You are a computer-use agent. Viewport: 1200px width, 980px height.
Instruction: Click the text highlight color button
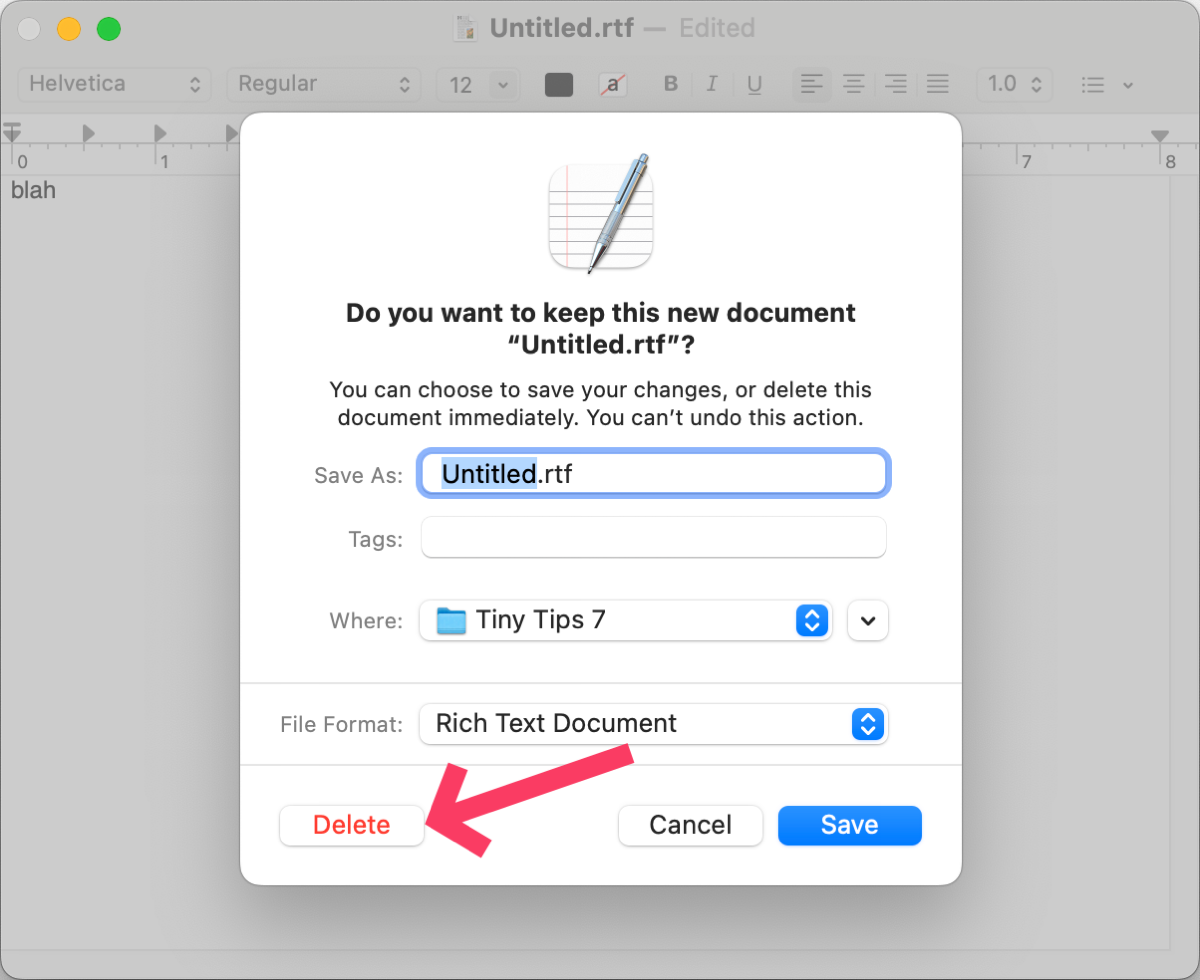pos(612,84)
